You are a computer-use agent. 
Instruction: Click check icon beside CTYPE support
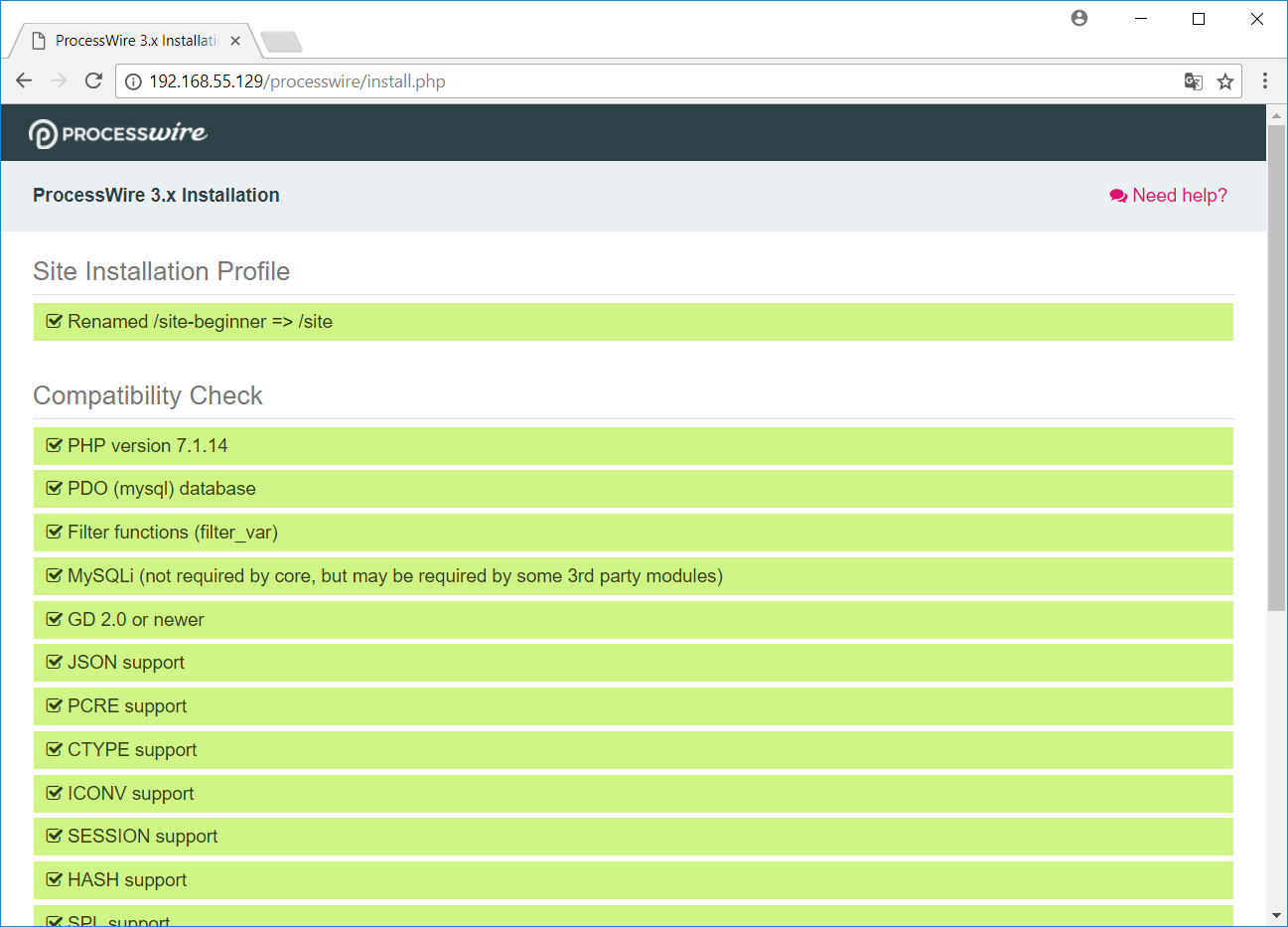point(55,749)
